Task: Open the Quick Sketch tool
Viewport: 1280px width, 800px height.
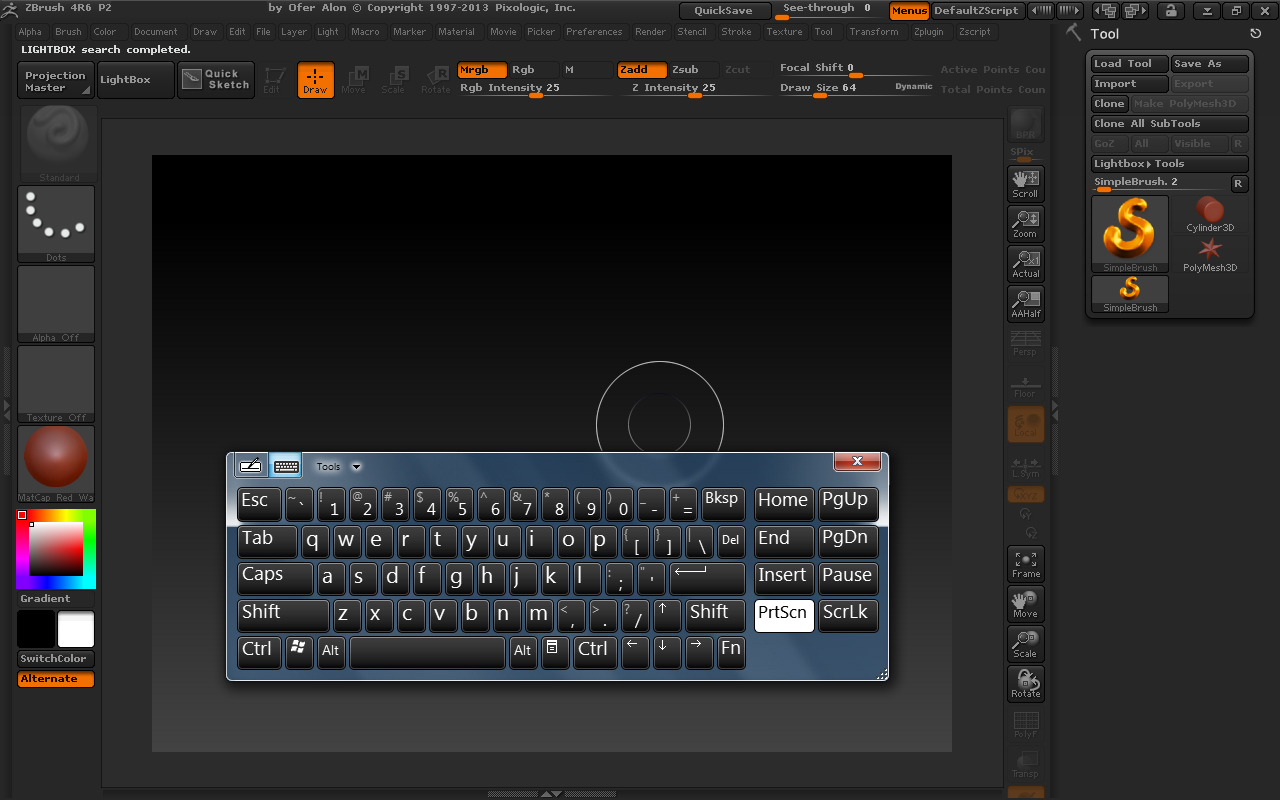Action: tap(216, 80)
